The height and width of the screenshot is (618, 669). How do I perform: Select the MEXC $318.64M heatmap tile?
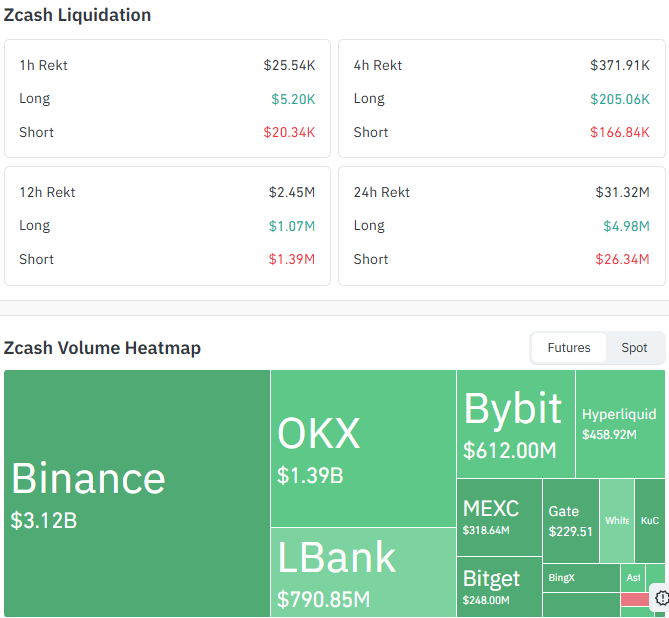(x=499, y=517)
